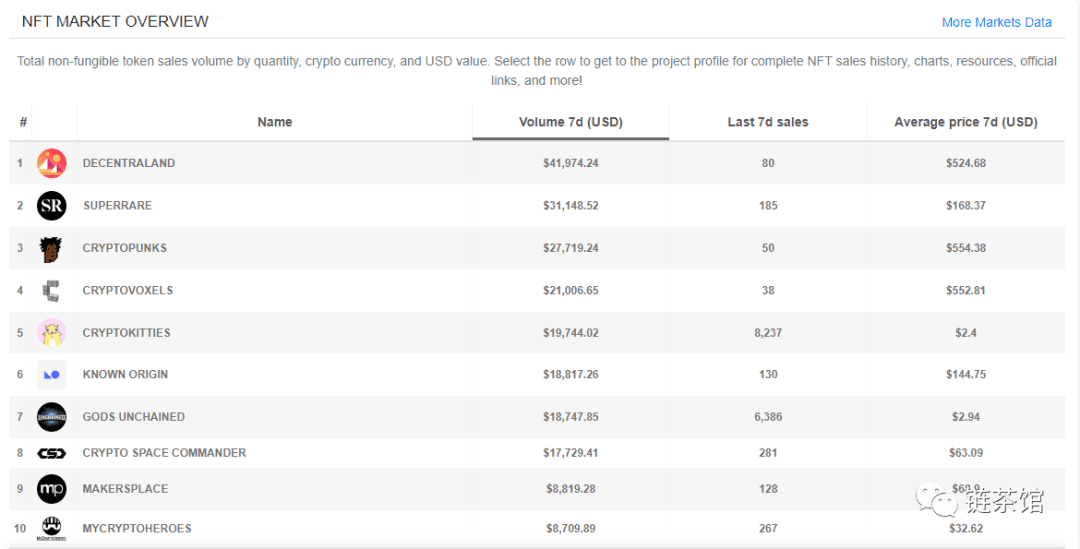Viewport: 1080px width, 549px height.
Task: Sort by Volume 7d (USD) column
Action: 570,122
